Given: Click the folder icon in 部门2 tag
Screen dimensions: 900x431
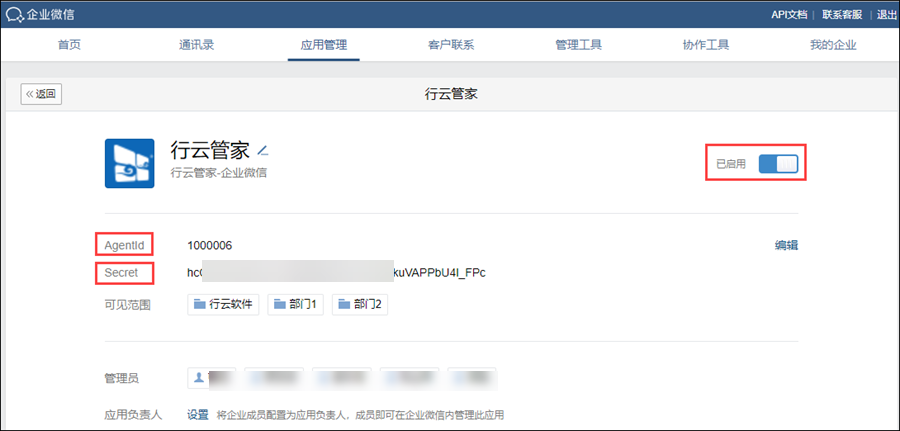Looking at the screenshot, I should (344, 305).
